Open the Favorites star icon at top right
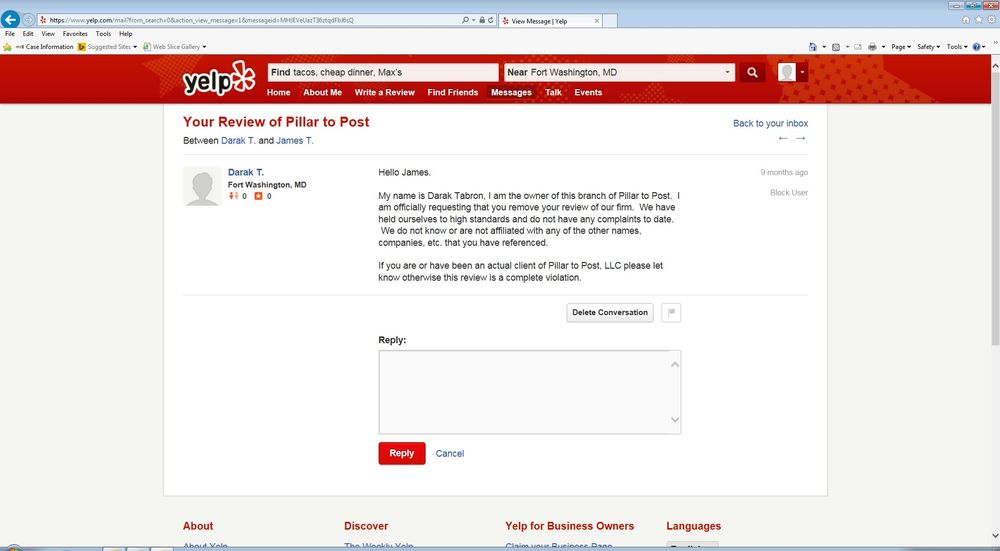The width and height of the screenshot is (1000, 551). (x=978, y=20)
